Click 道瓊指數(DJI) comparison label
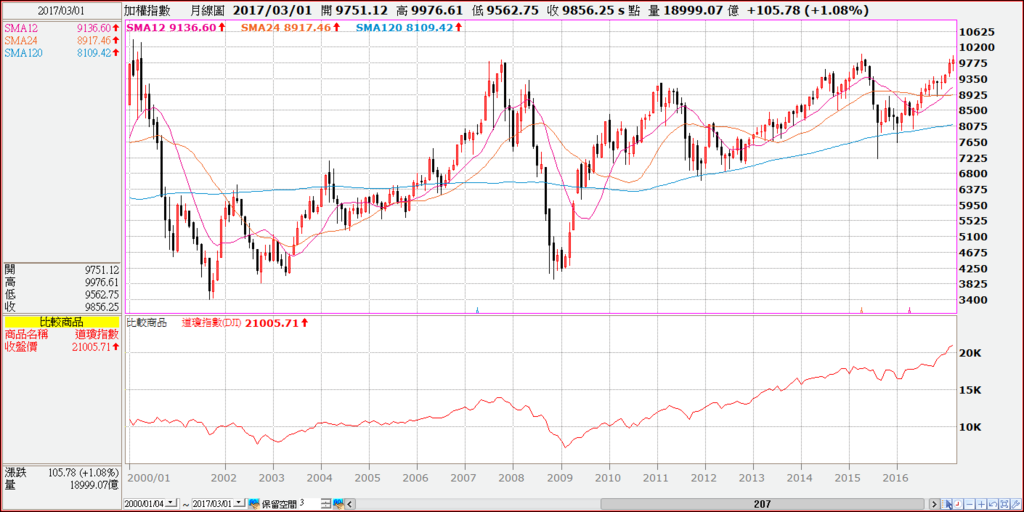1024x512 pixels. [x=211, y=323]
